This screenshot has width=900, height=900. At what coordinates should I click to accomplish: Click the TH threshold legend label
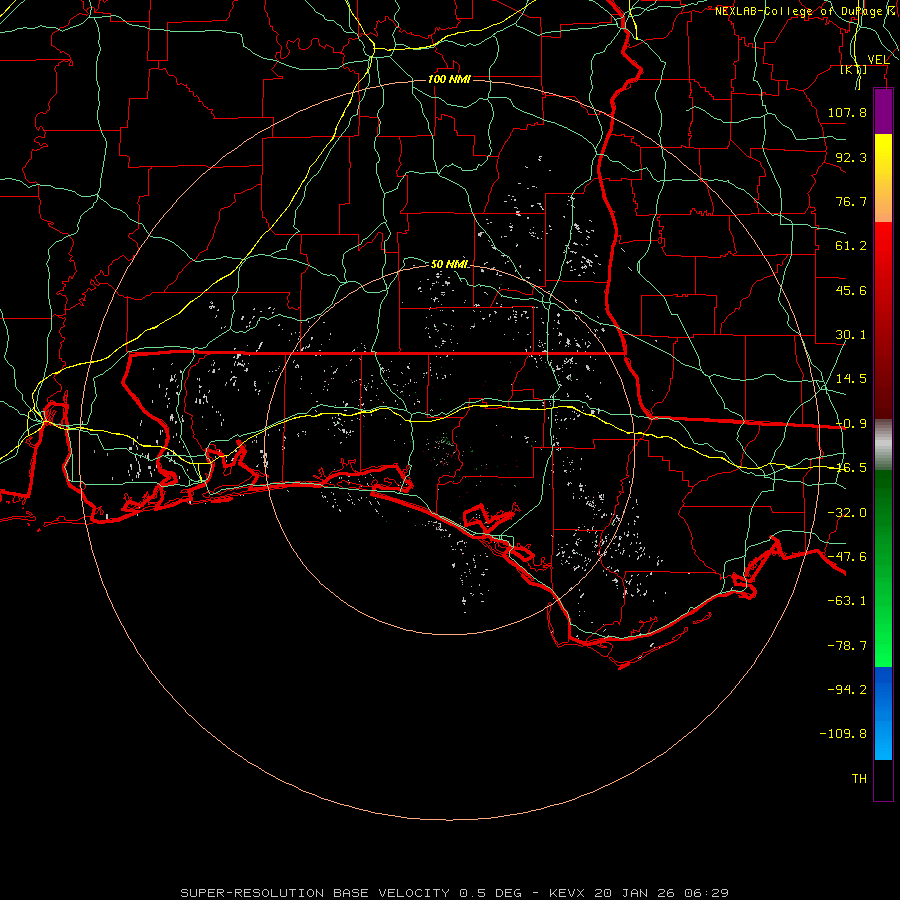point(859,779)
